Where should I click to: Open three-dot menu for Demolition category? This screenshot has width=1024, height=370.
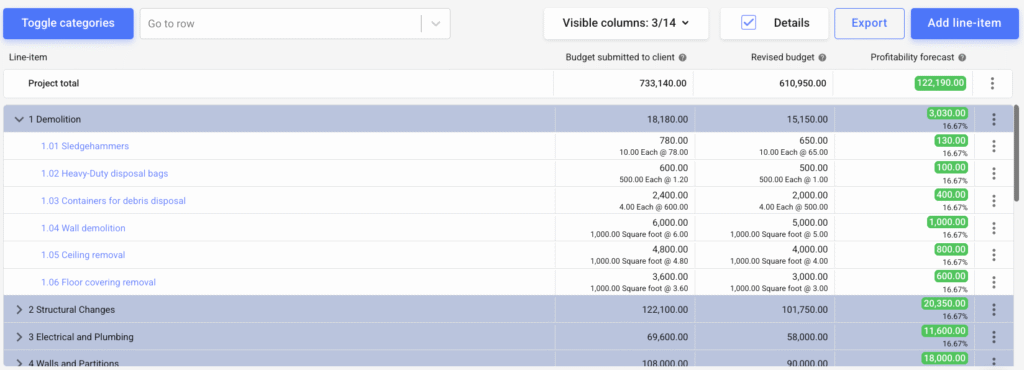tap(993, 119)
